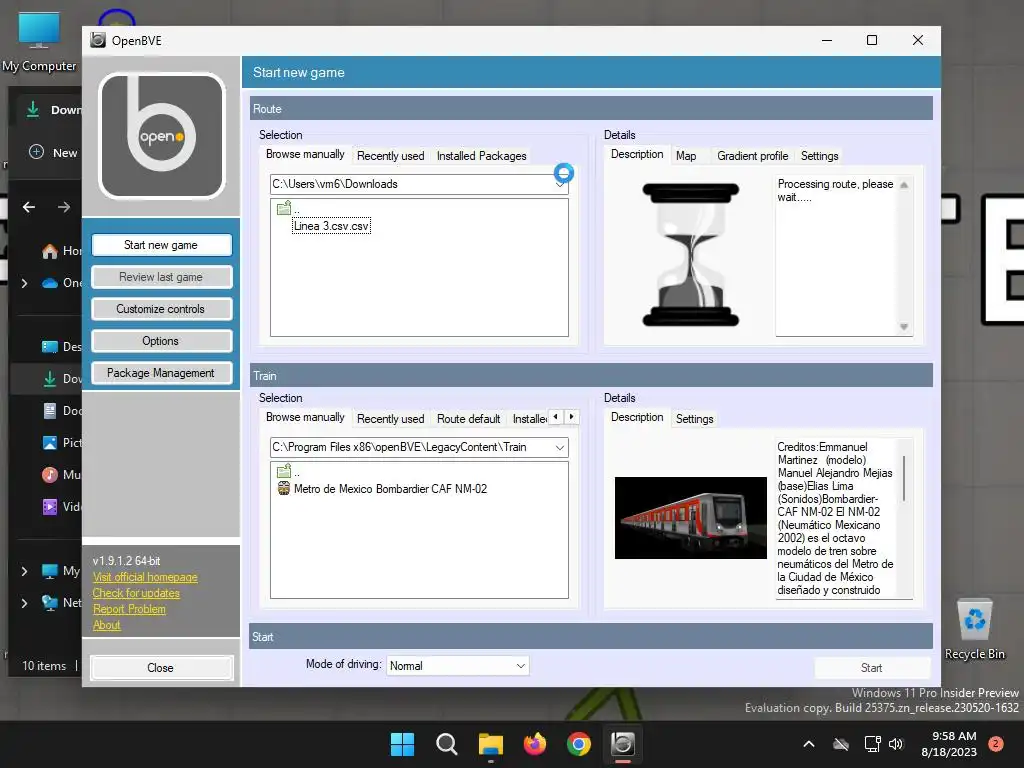The width and height of the screenshot is (1024, 768).
Task: Select route Browse manually tab
Action: (x=305, y=154)
